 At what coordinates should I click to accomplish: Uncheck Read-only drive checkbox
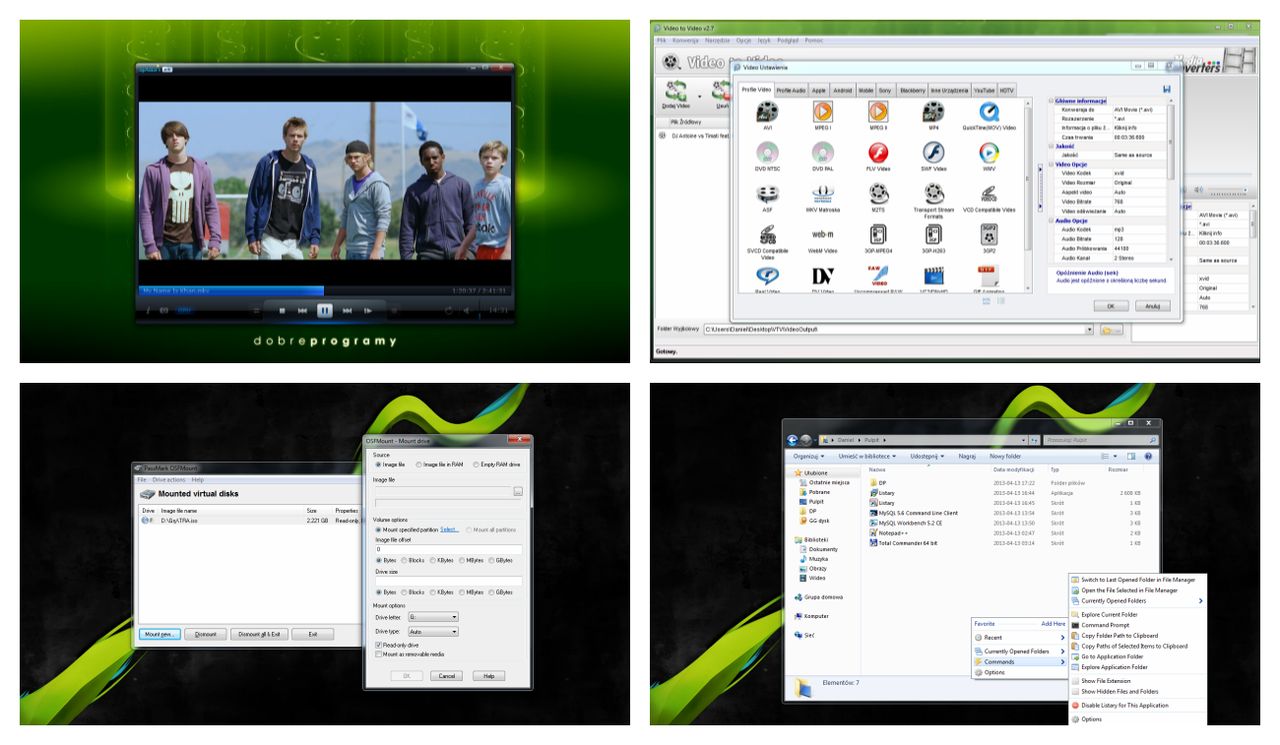[378, 645]
